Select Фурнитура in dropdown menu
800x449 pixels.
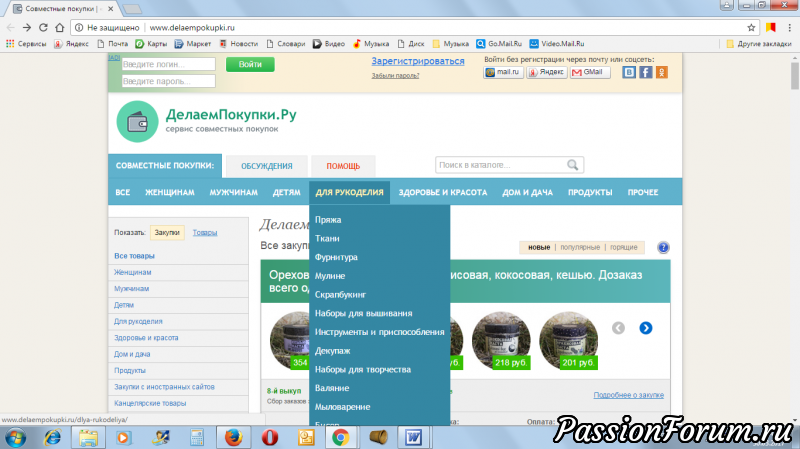(336, 257)
